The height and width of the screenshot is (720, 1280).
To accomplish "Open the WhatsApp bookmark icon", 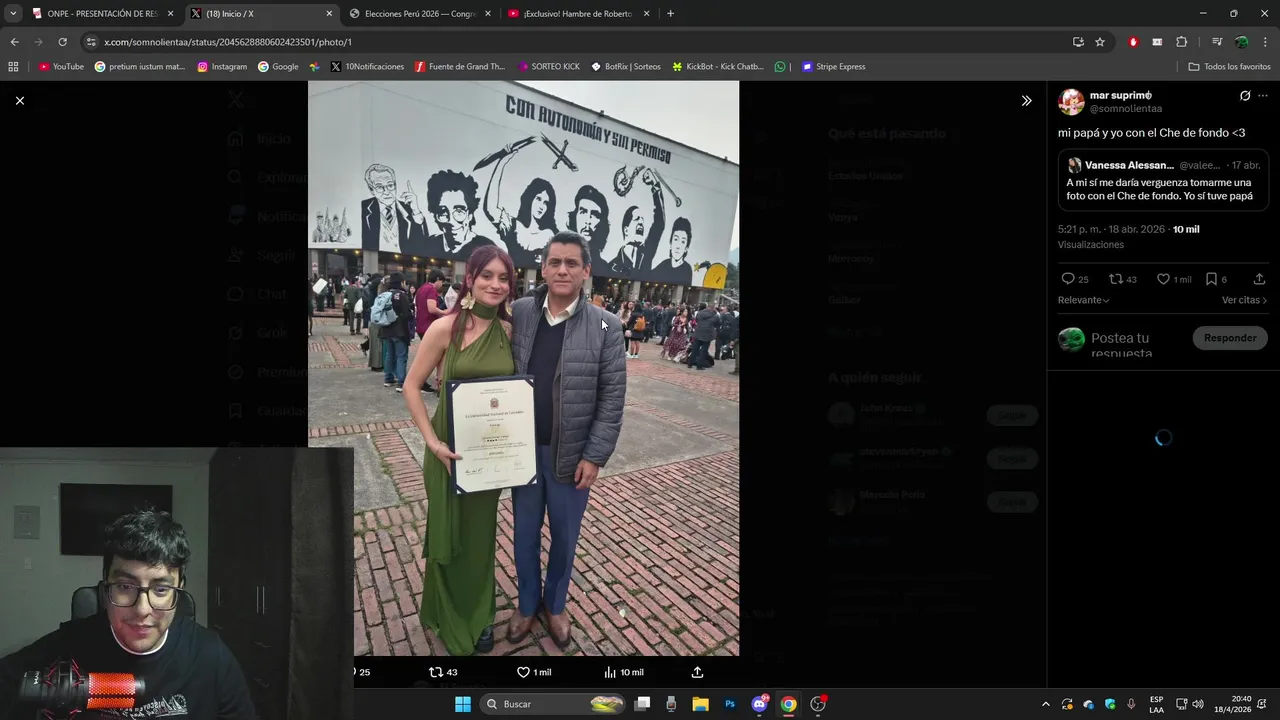I will pyautogui.click(x=780, y=67).
